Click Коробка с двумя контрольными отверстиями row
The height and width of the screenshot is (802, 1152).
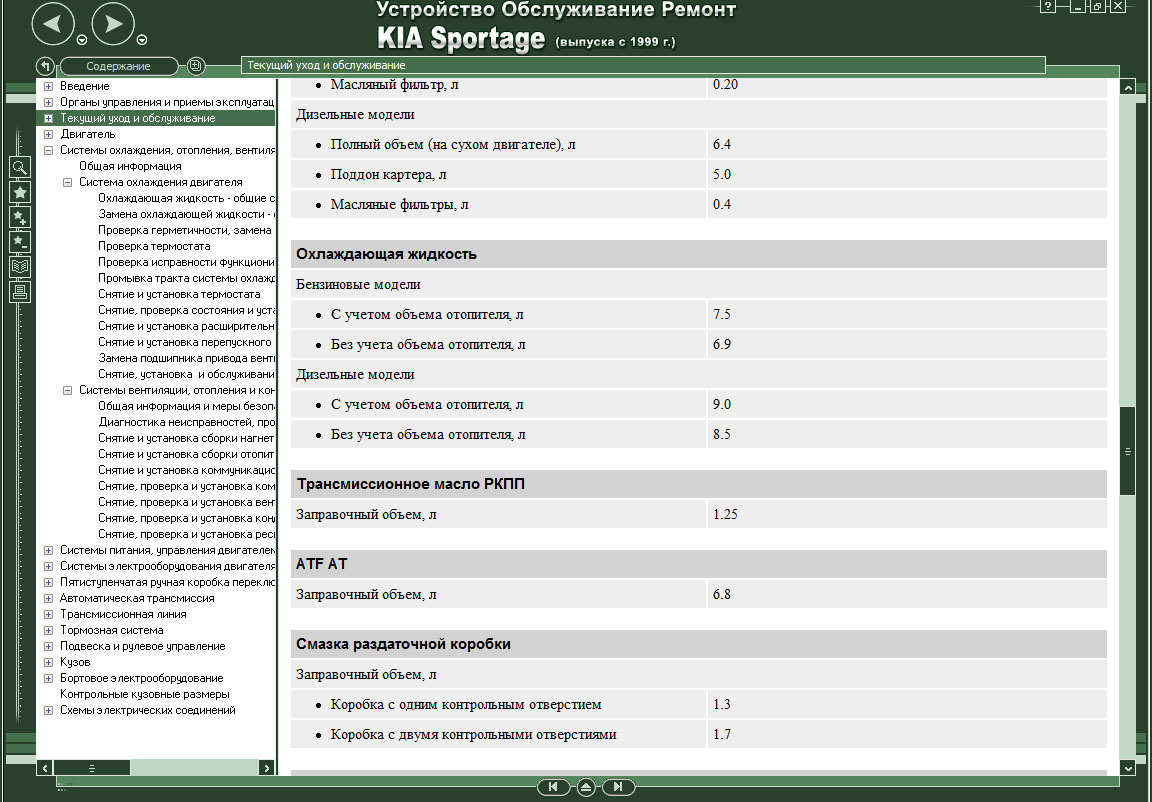(x=699, y=734)
